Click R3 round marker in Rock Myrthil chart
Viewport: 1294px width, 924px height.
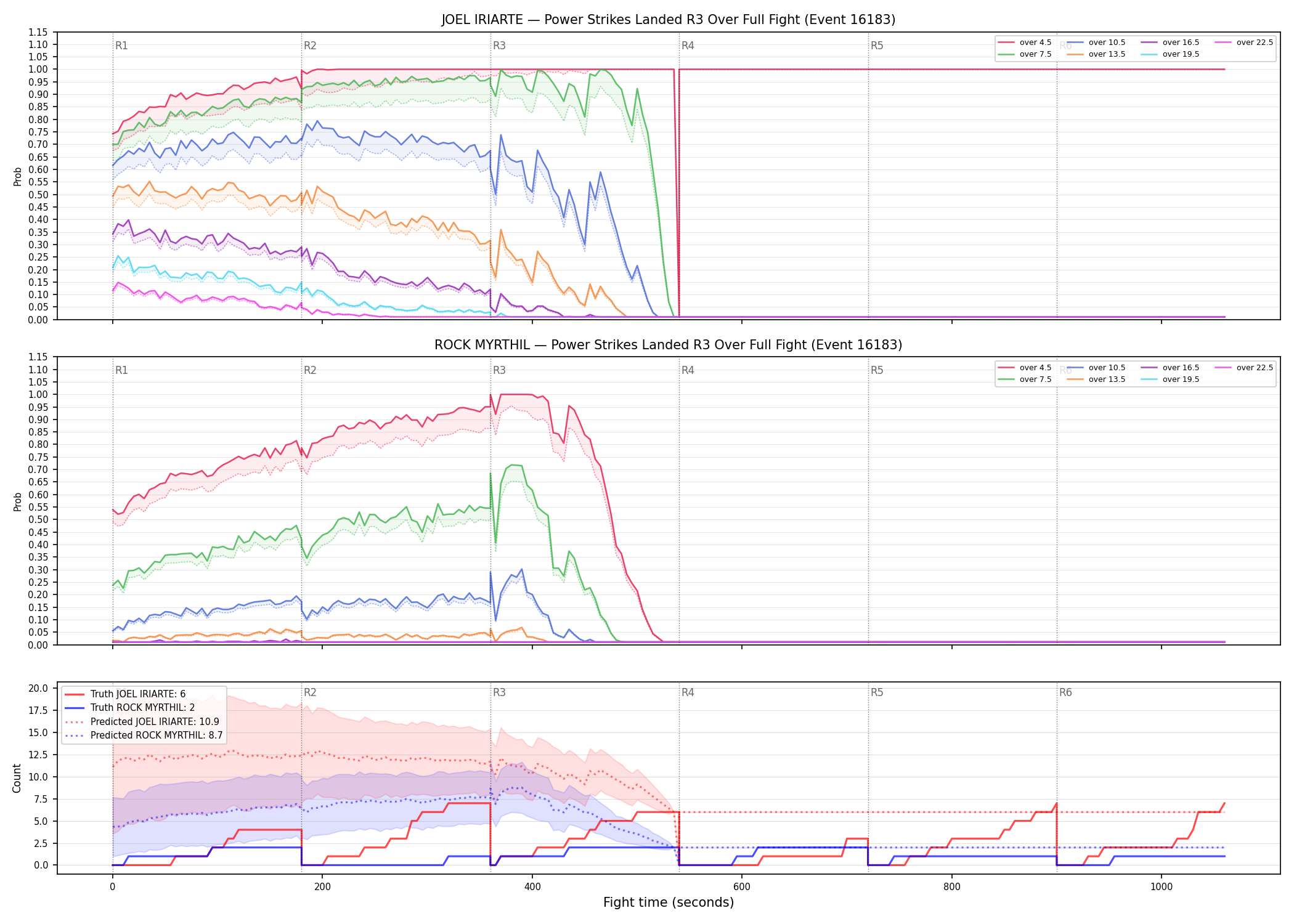(x=499, y=370)
